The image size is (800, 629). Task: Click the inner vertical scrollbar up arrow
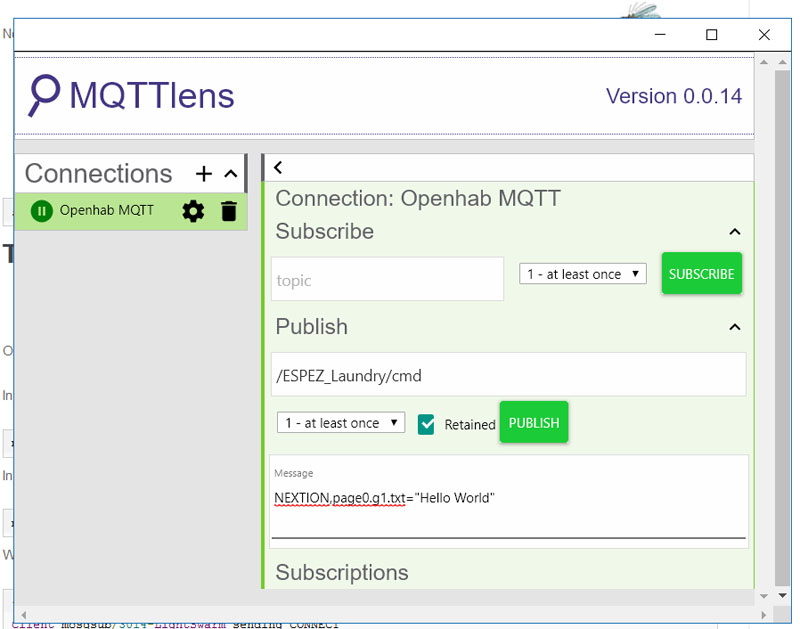(x=764, y=62)
